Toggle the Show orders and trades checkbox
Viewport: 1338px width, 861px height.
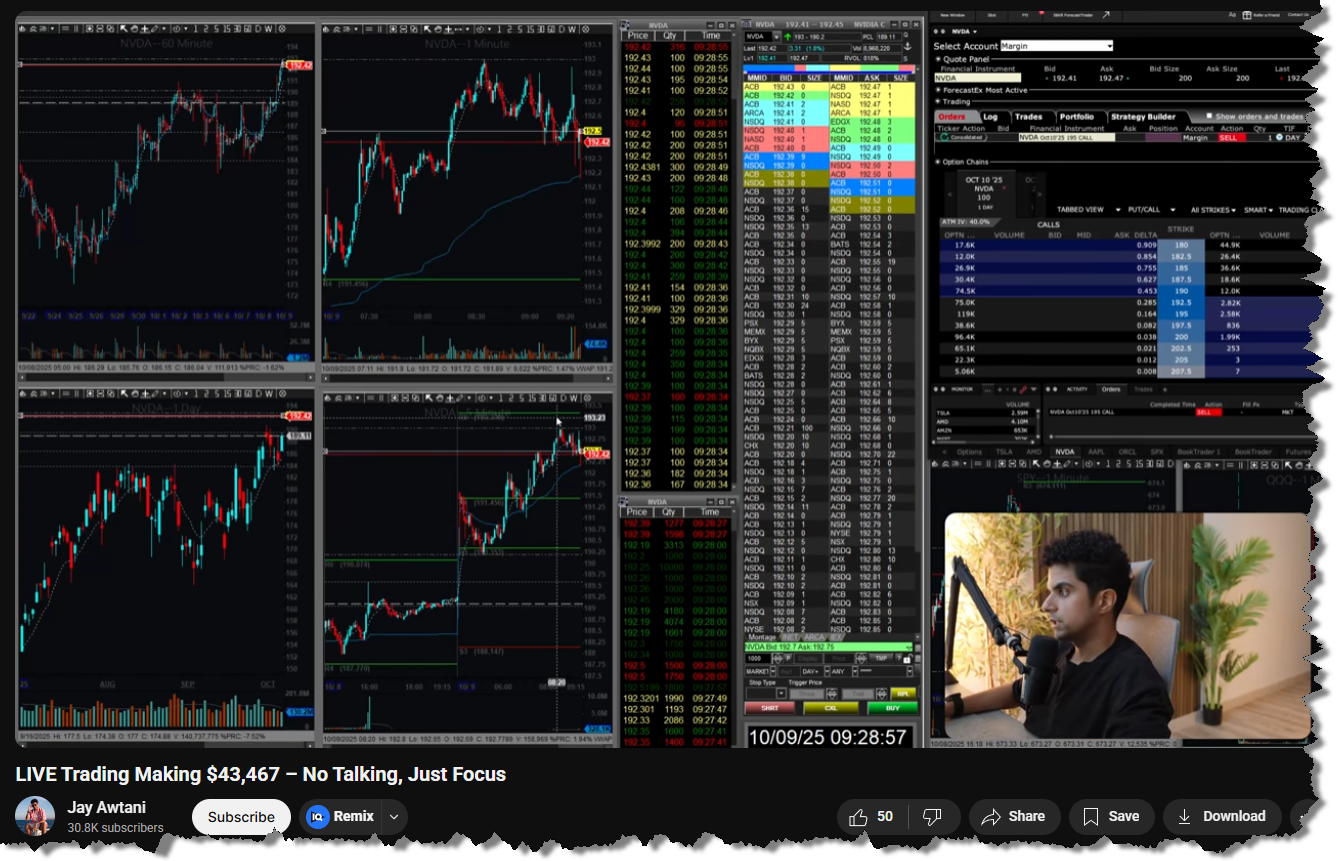click(1208, 116)
